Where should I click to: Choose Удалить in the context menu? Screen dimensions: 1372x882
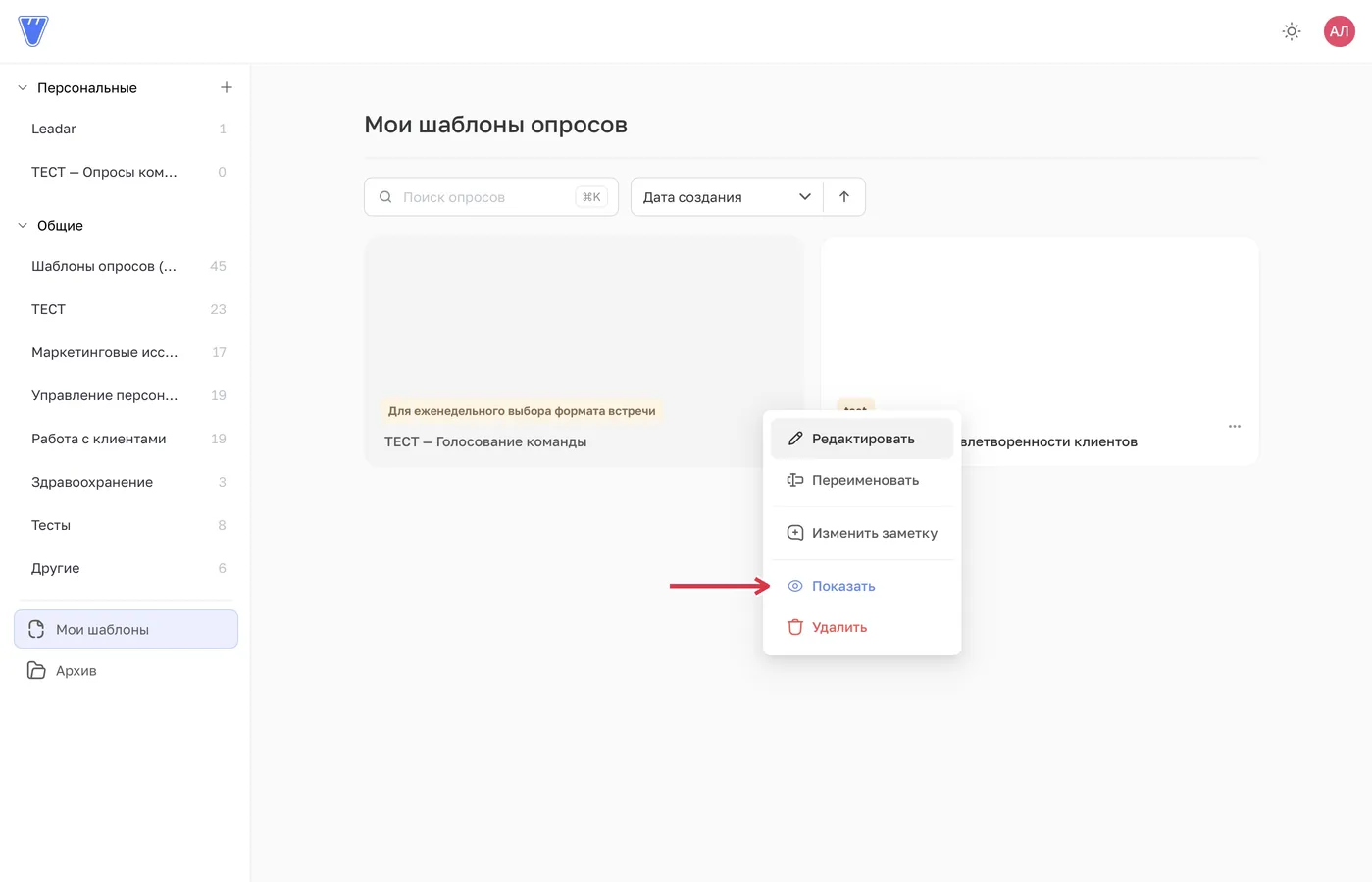(862, 627)
